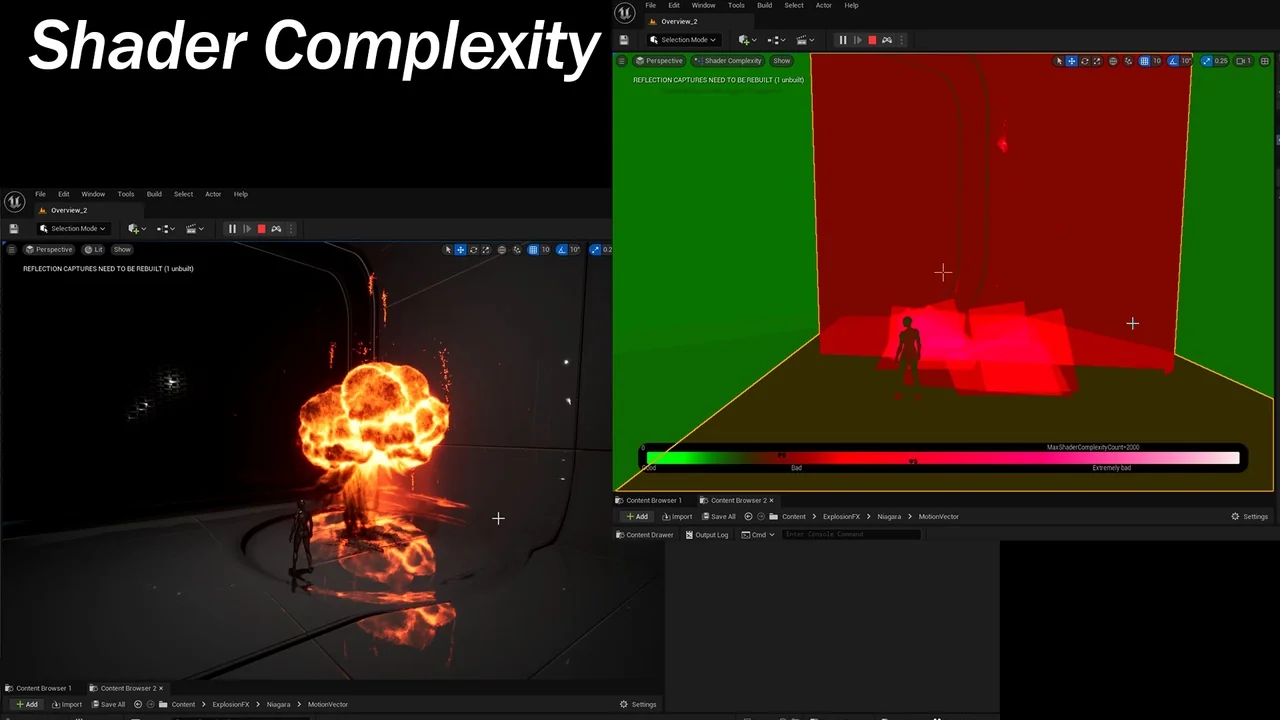Click the Enter Console Command input field
The height and width of the screenshot is (720, 1280).
pos(850,535)
